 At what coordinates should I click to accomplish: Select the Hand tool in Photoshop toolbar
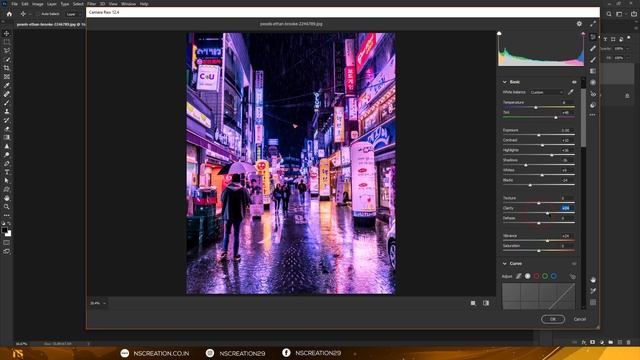click(7, 198)
